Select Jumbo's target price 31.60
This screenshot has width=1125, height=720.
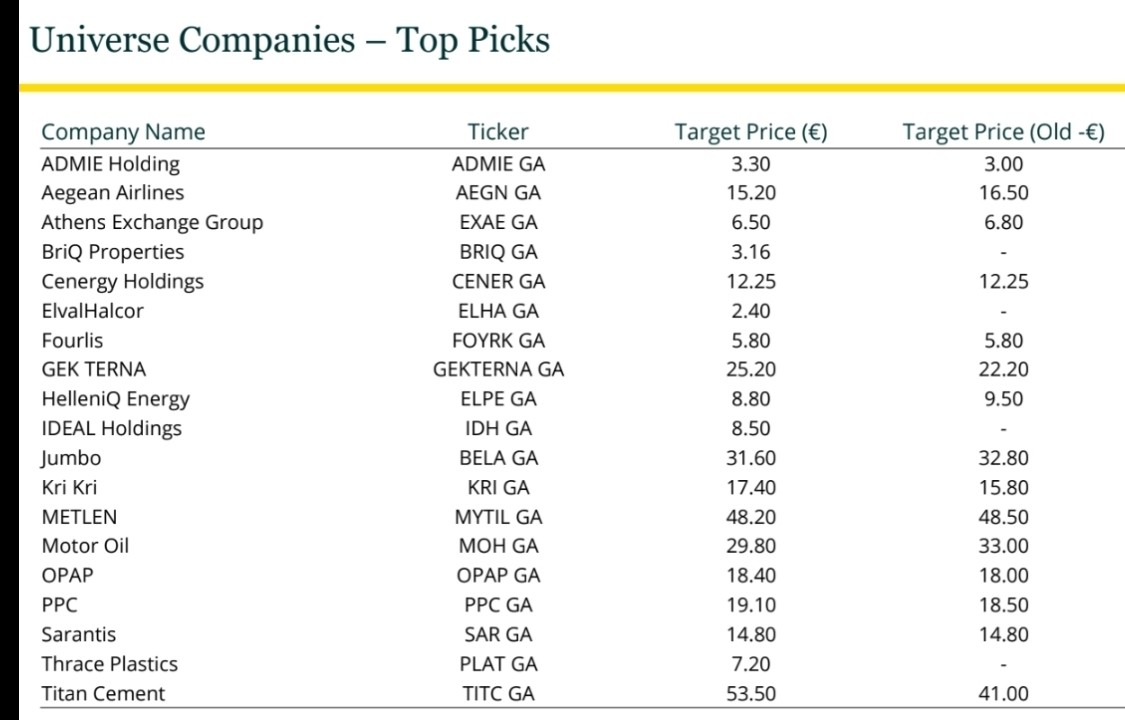[x=751, y=458]
